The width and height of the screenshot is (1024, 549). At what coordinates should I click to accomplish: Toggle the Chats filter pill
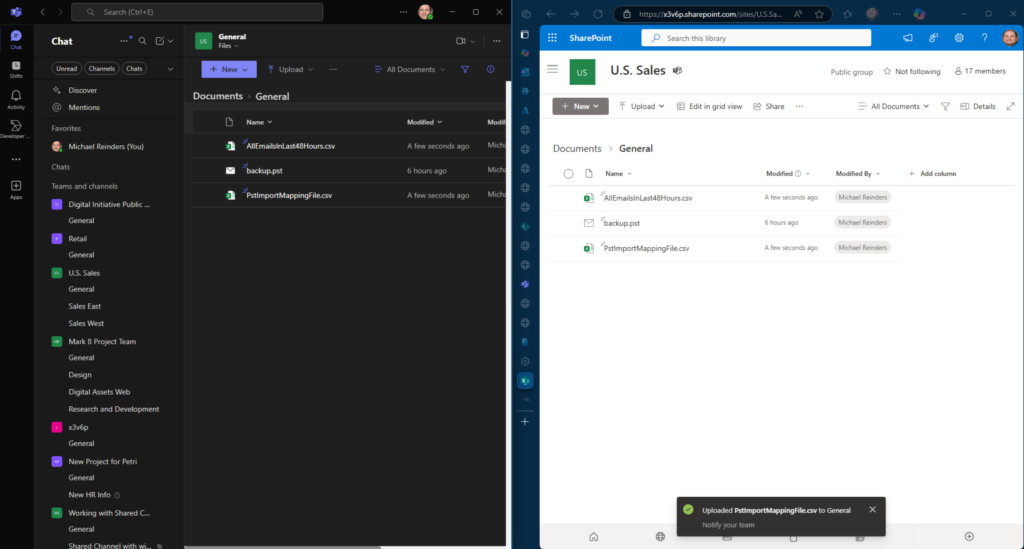[134, 69]
